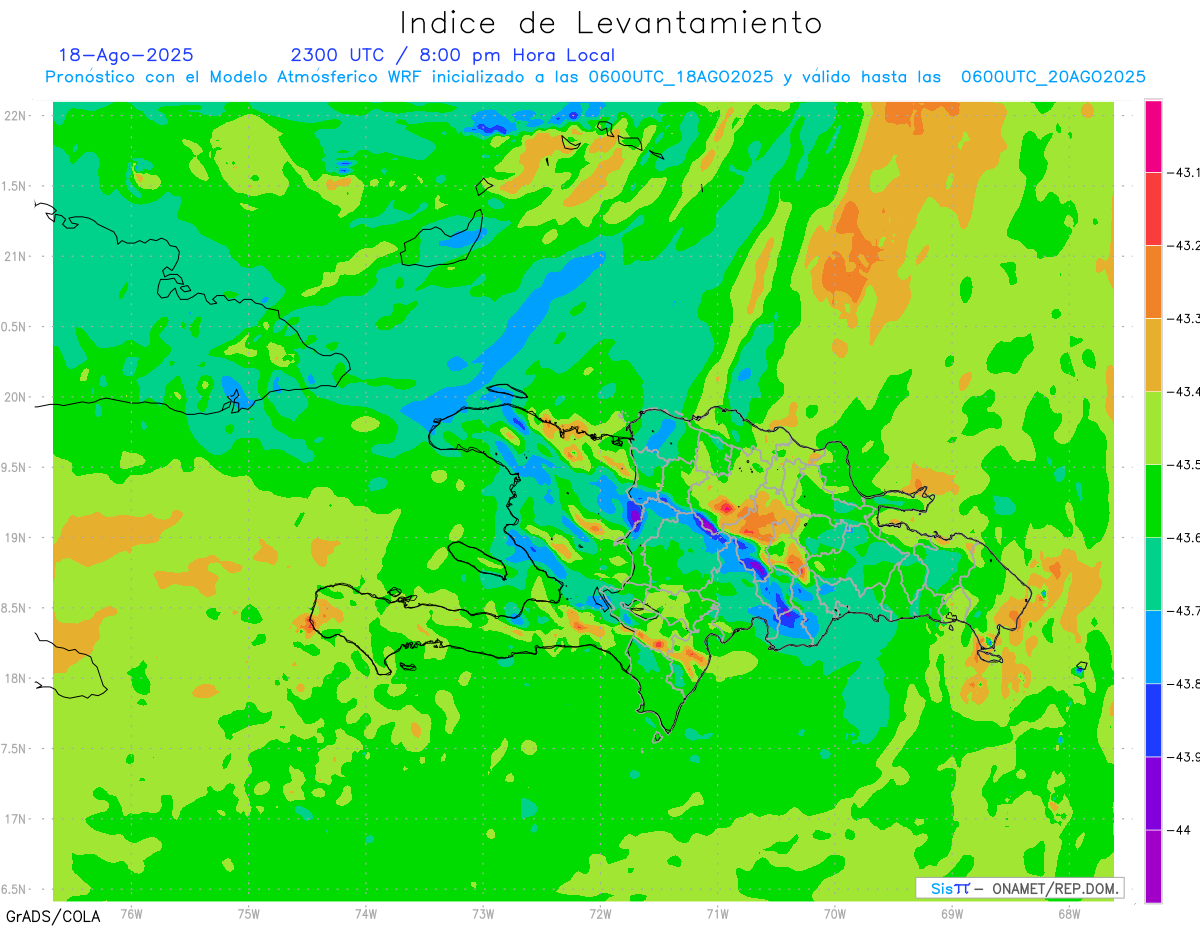Click the legend value '-43.9'
Screen dimensions: 1200x927
pyautogui.click(x=1183, y=757)
